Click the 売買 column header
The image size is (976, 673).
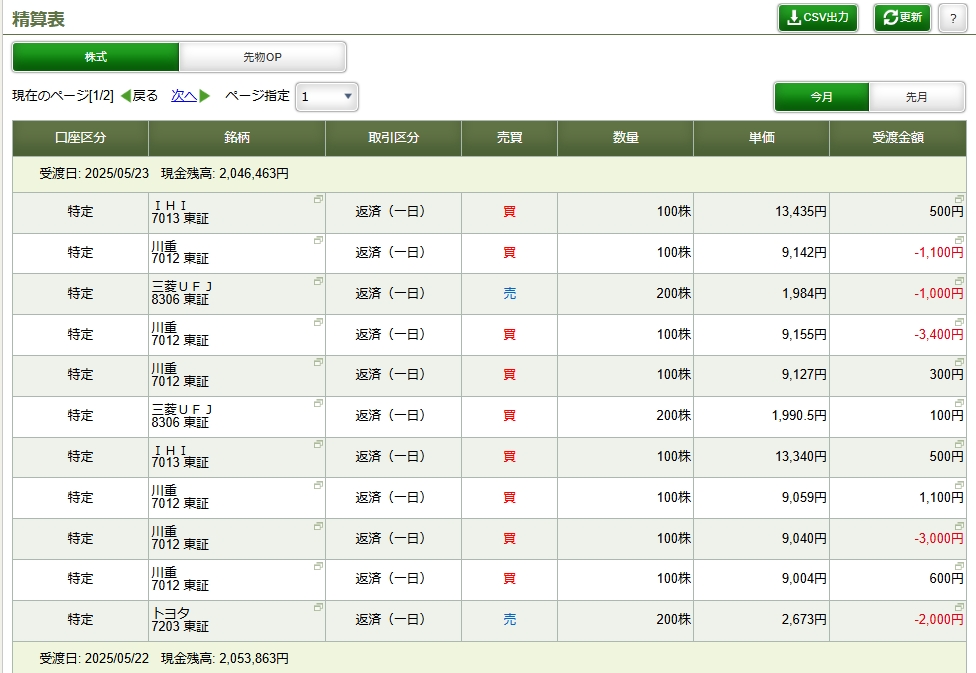pos(509,138)
